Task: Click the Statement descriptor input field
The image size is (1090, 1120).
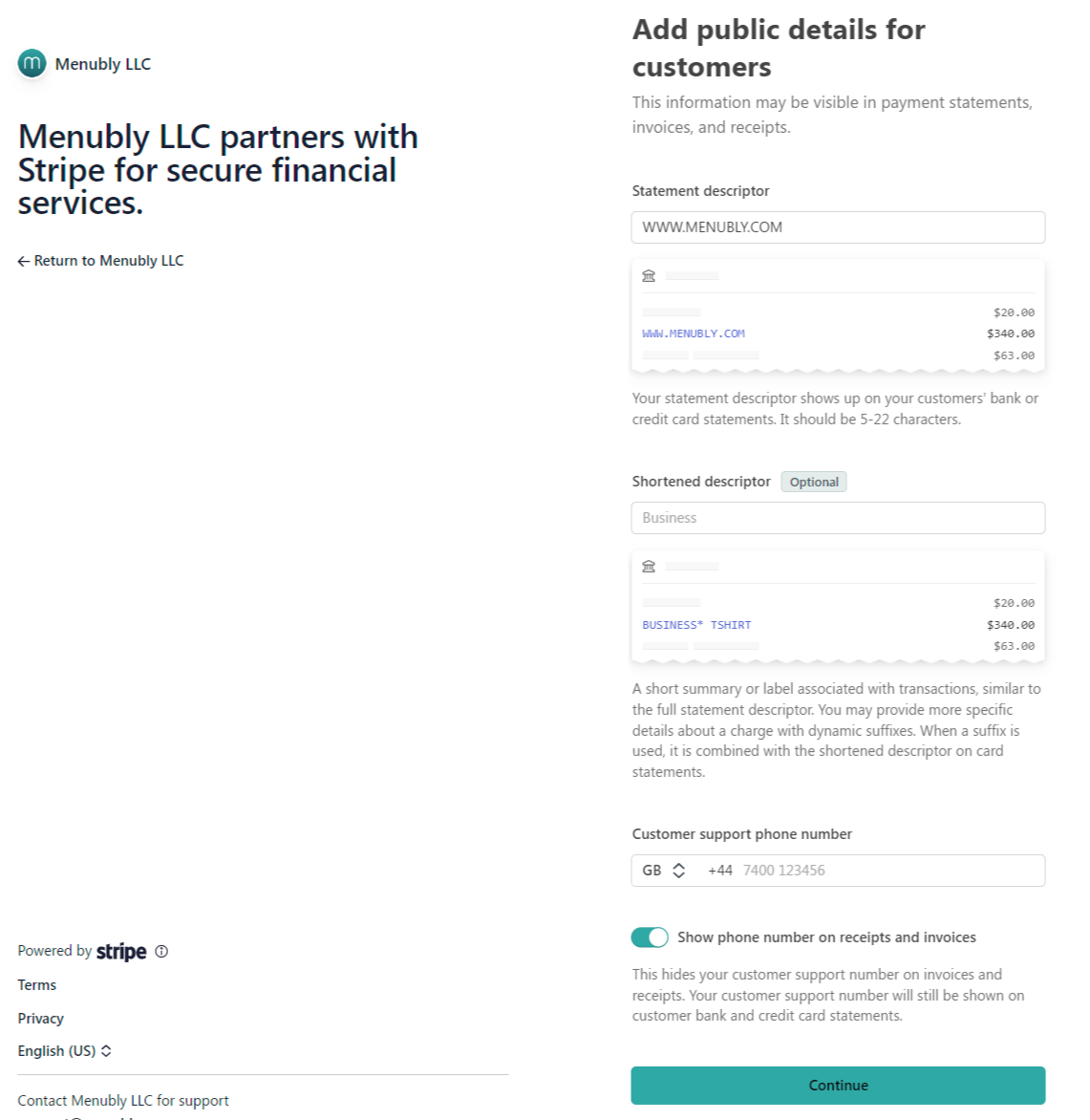Action: click(838, 227)
